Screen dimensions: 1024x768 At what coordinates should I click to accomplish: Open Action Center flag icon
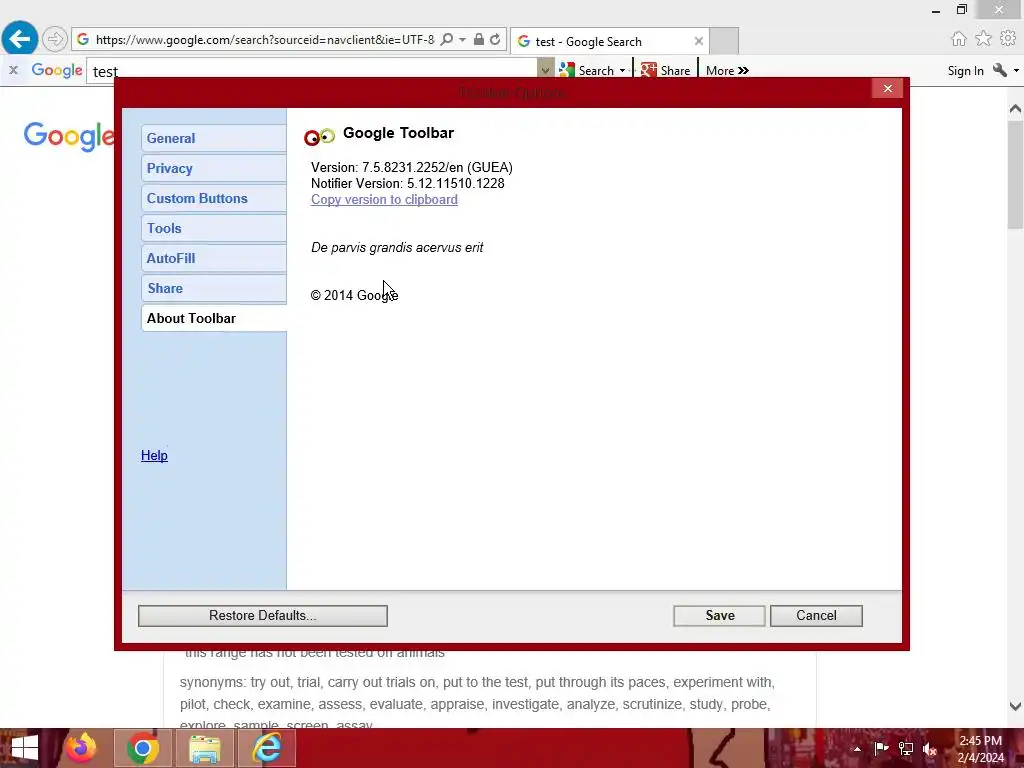881,748
